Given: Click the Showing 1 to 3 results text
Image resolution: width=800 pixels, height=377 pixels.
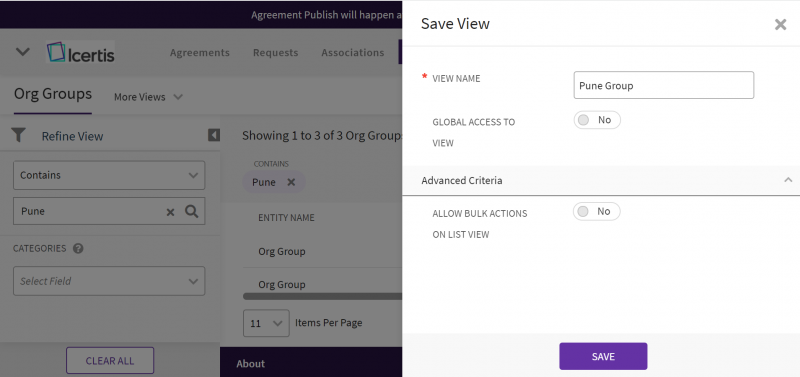Looking at the screenshot, I should [322, 136].
